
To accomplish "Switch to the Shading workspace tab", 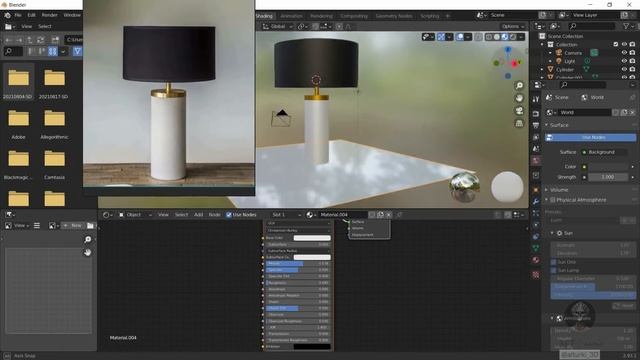I will [x=264, y=16].
